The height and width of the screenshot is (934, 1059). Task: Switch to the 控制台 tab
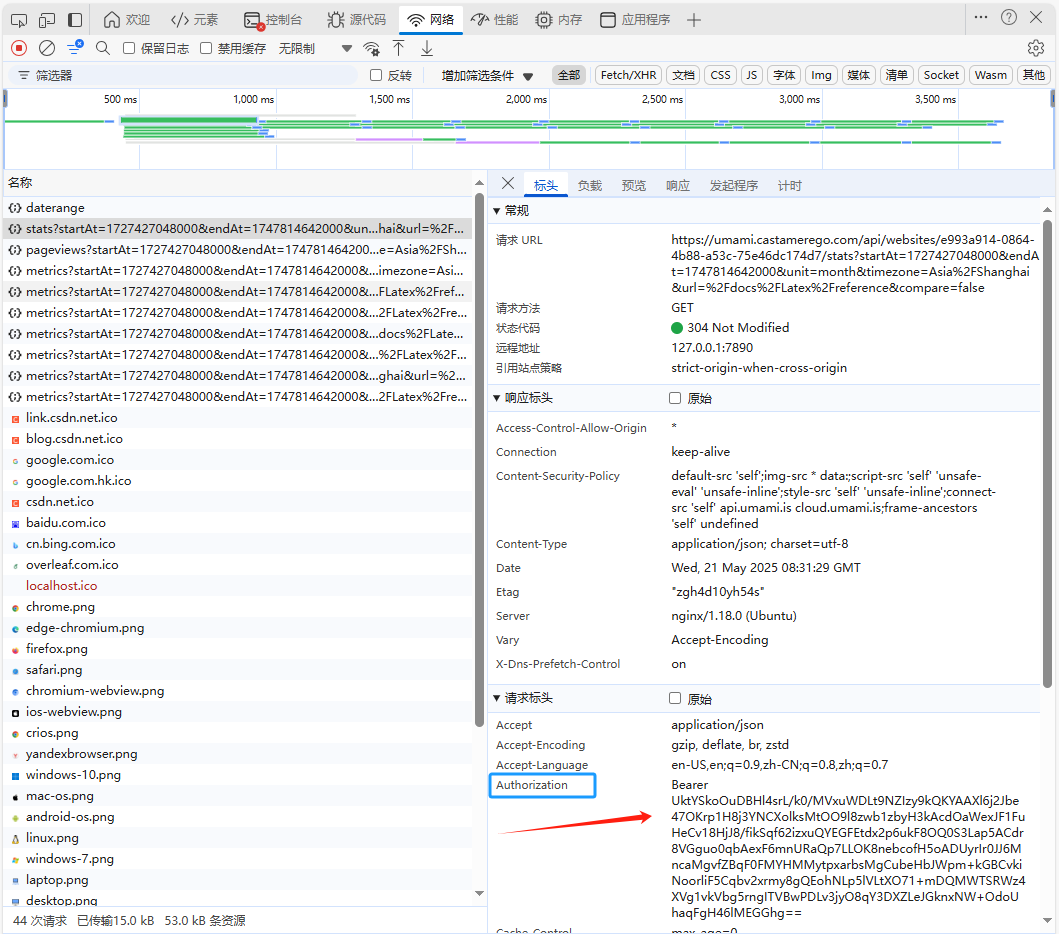(x=273, y=20)
